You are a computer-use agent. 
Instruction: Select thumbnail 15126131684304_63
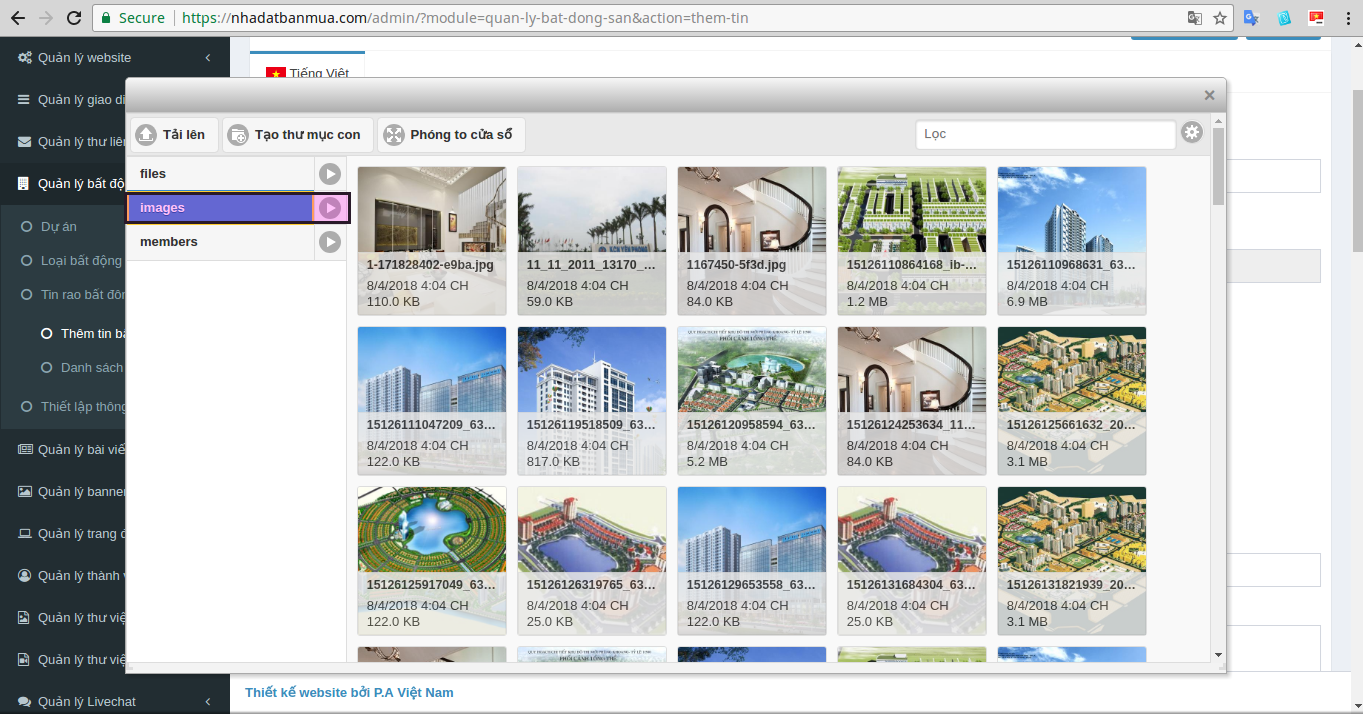point(912,561)
